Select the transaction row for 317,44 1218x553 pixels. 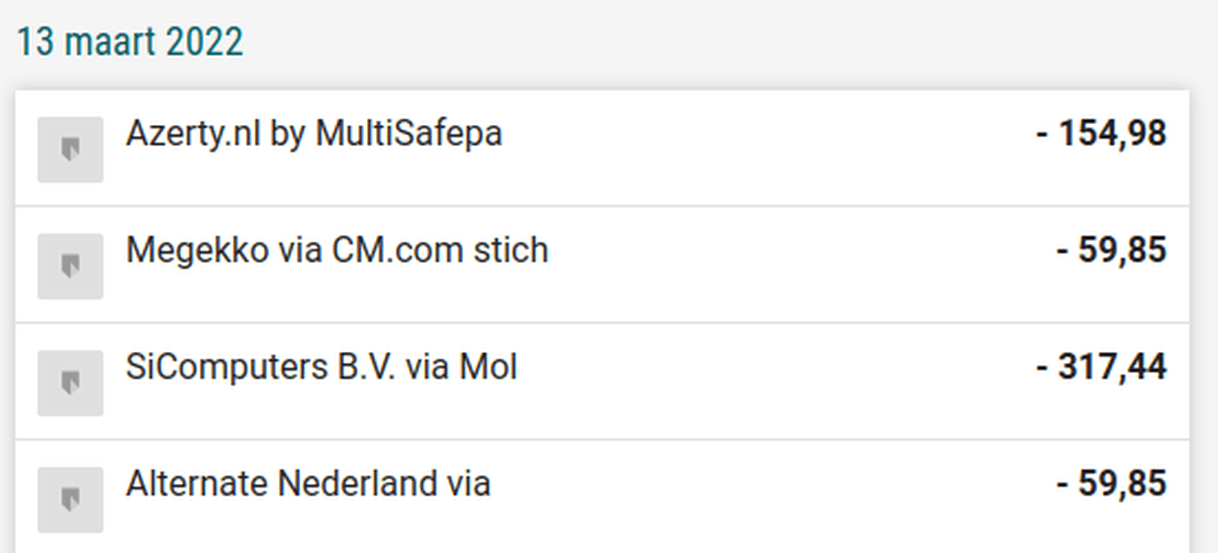click(602, 381)
